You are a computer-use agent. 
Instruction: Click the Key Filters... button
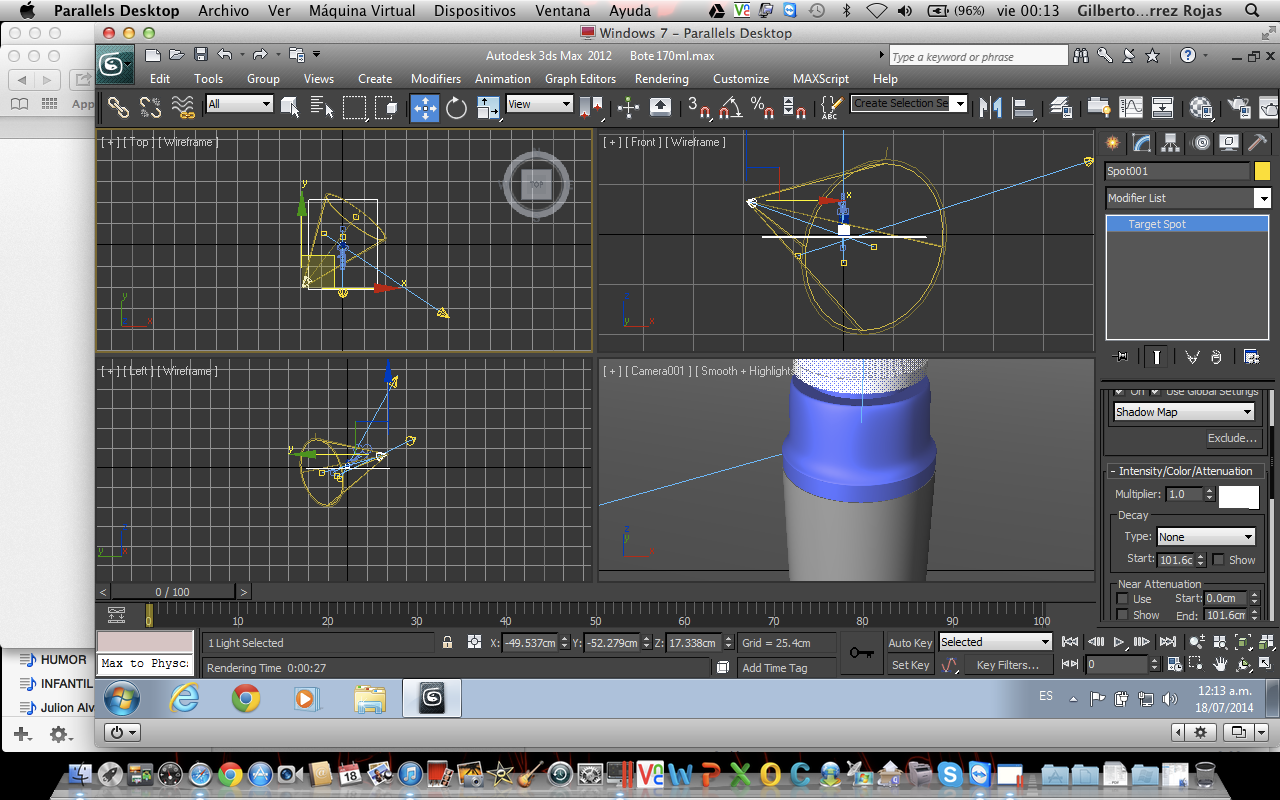coord(1007,665)
